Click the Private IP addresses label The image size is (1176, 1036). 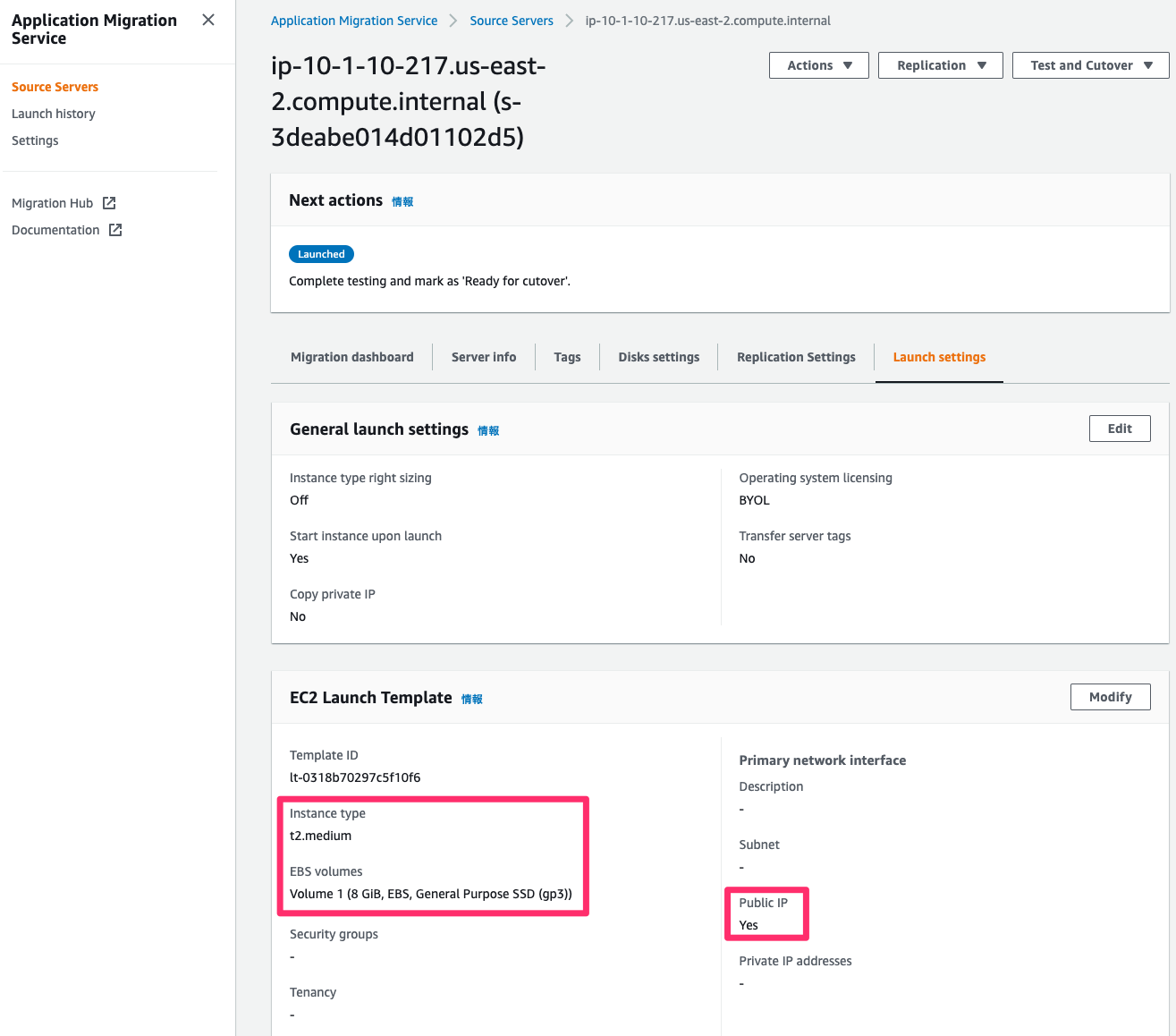[795, 961]
